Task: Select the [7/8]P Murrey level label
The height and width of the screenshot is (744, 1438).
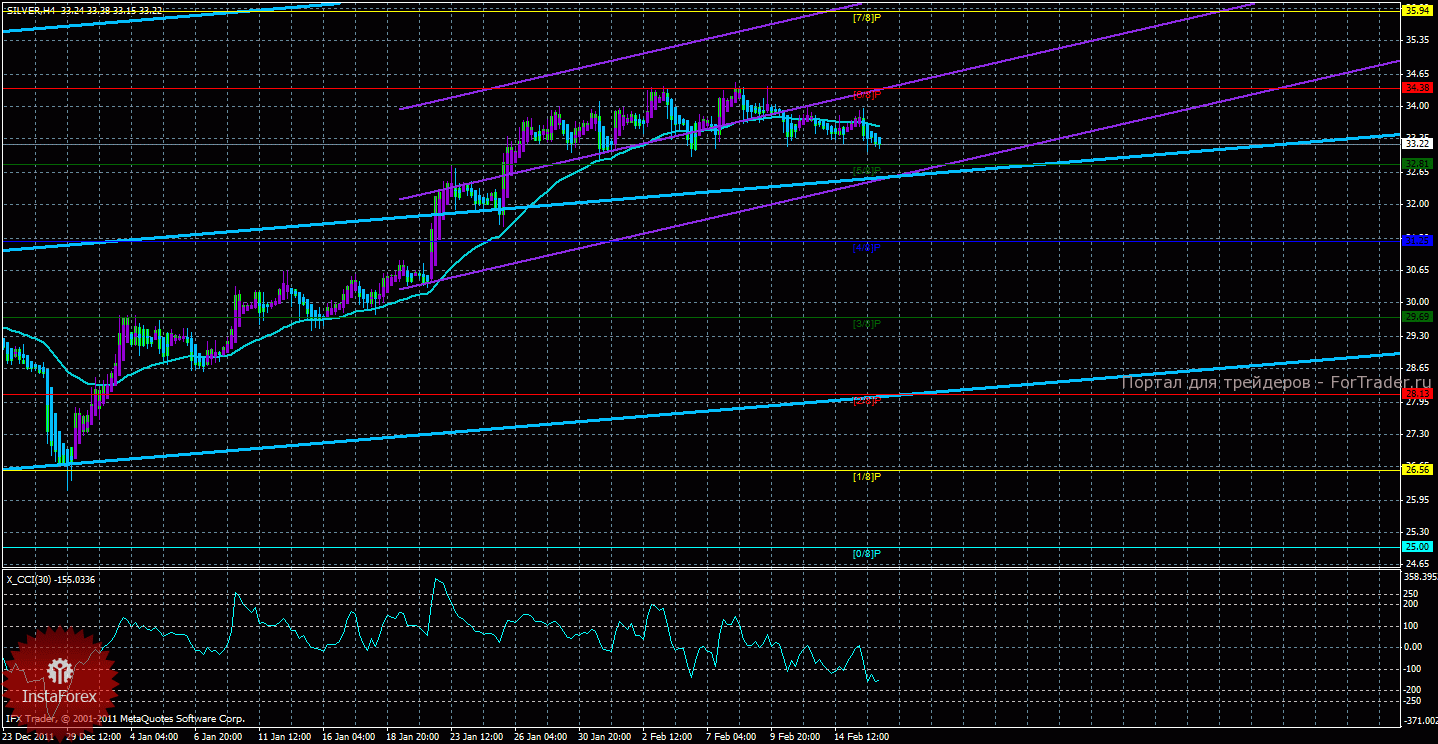Action: tap(866, 18)
